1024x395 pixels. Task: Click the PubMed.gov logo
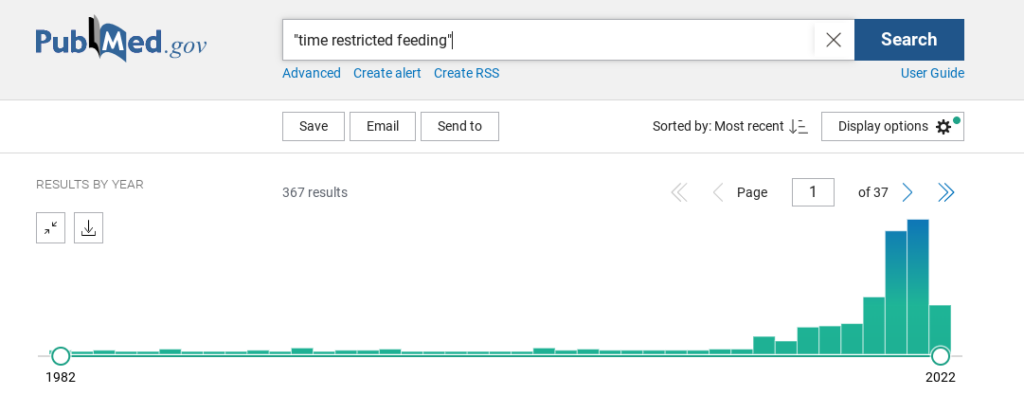(x=121, y=39)
